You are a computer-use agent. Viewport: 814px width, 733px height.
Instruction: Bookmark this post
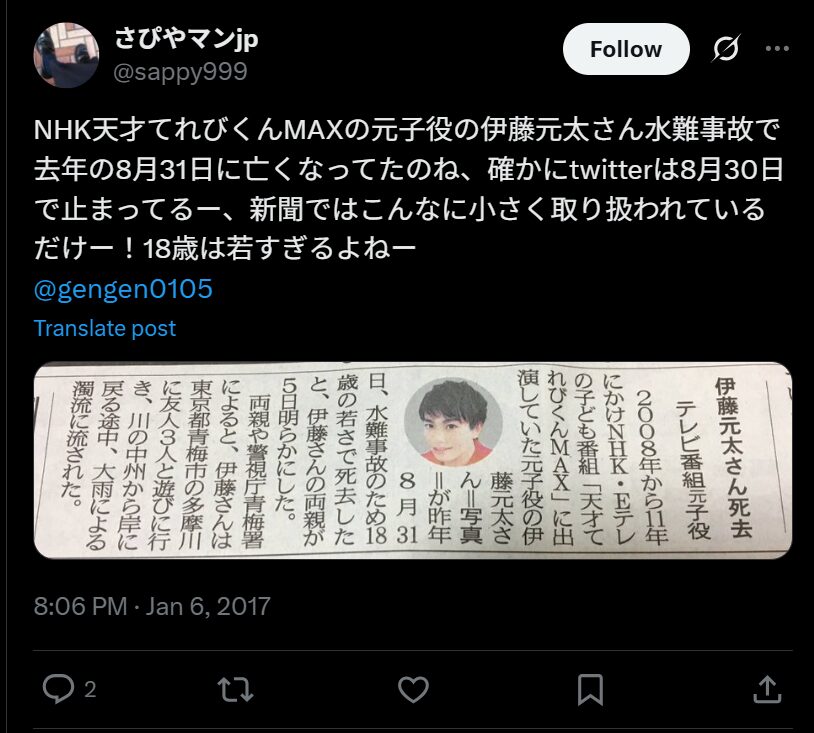[590, 689]
